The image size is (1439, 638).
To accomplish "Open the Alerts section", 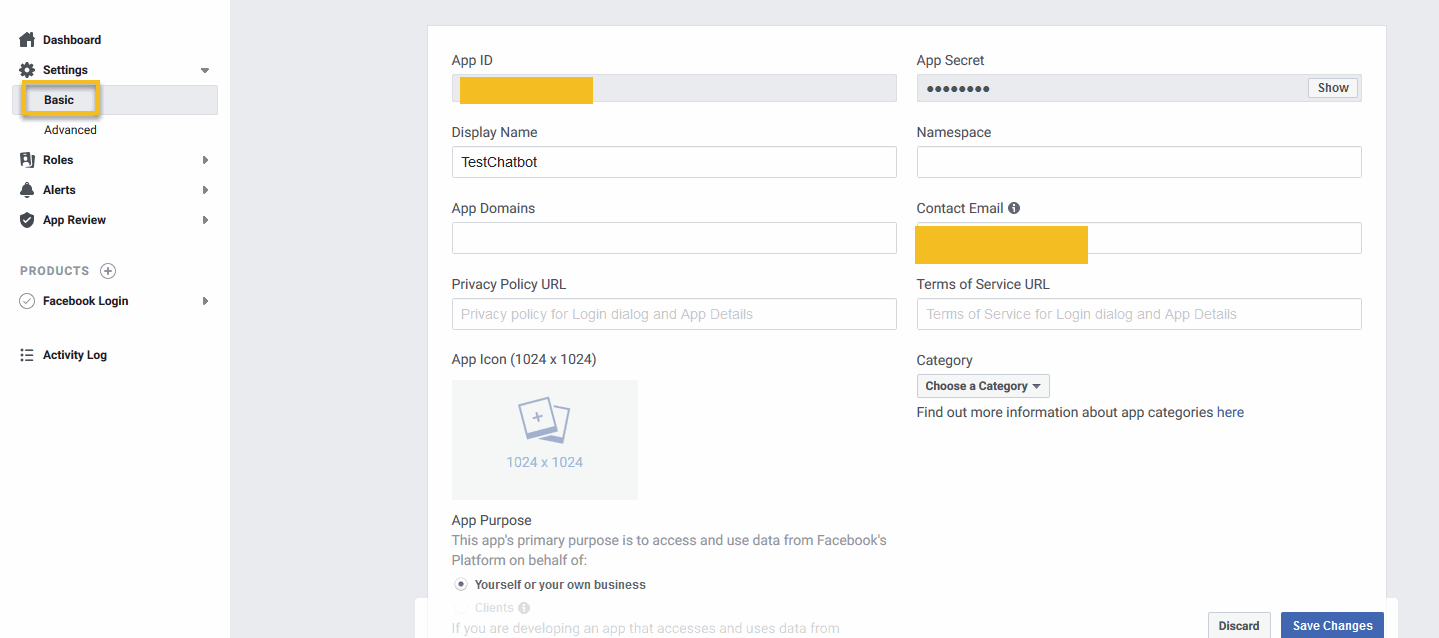I will tap(59, 190).
